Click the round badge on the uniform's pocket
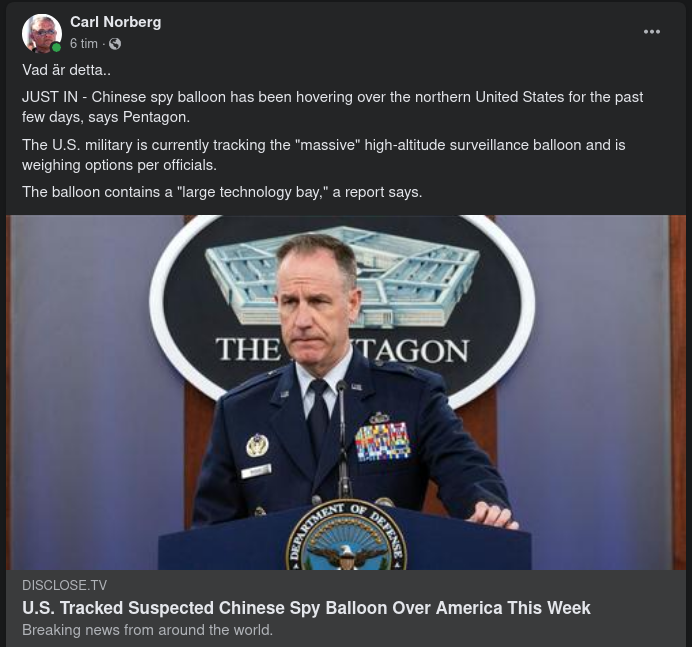This screenshot has width=692, height=647. point(257,445)
